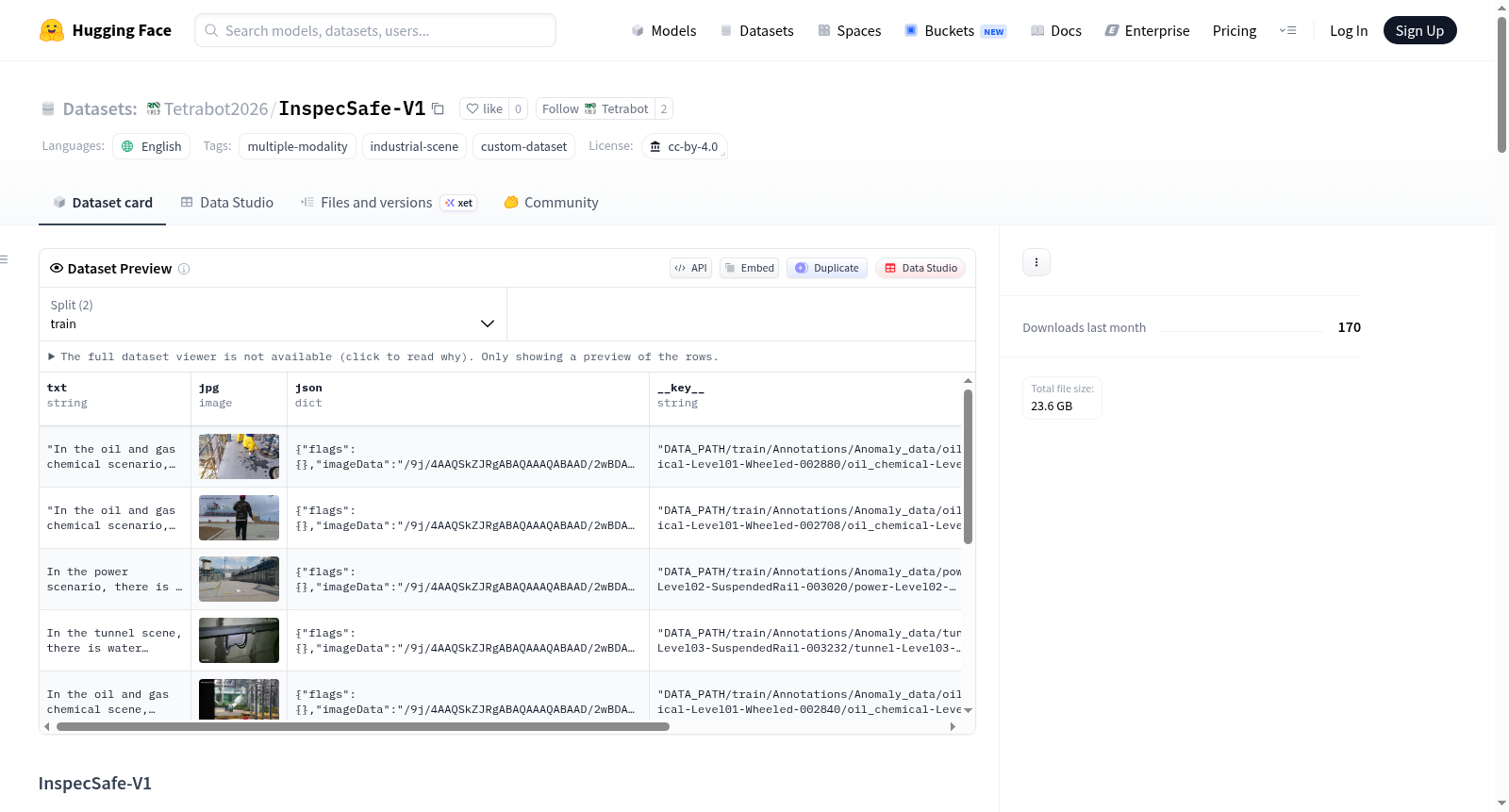Click the Tetrabot2026 organization avatar

tap(154, 108)
